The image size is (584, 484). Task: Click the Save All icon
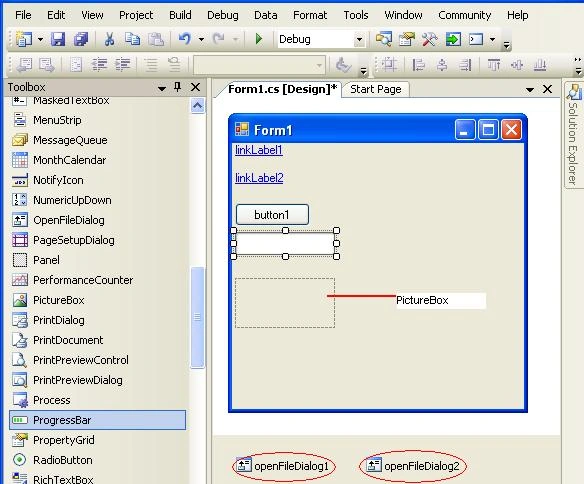[81, 39]
